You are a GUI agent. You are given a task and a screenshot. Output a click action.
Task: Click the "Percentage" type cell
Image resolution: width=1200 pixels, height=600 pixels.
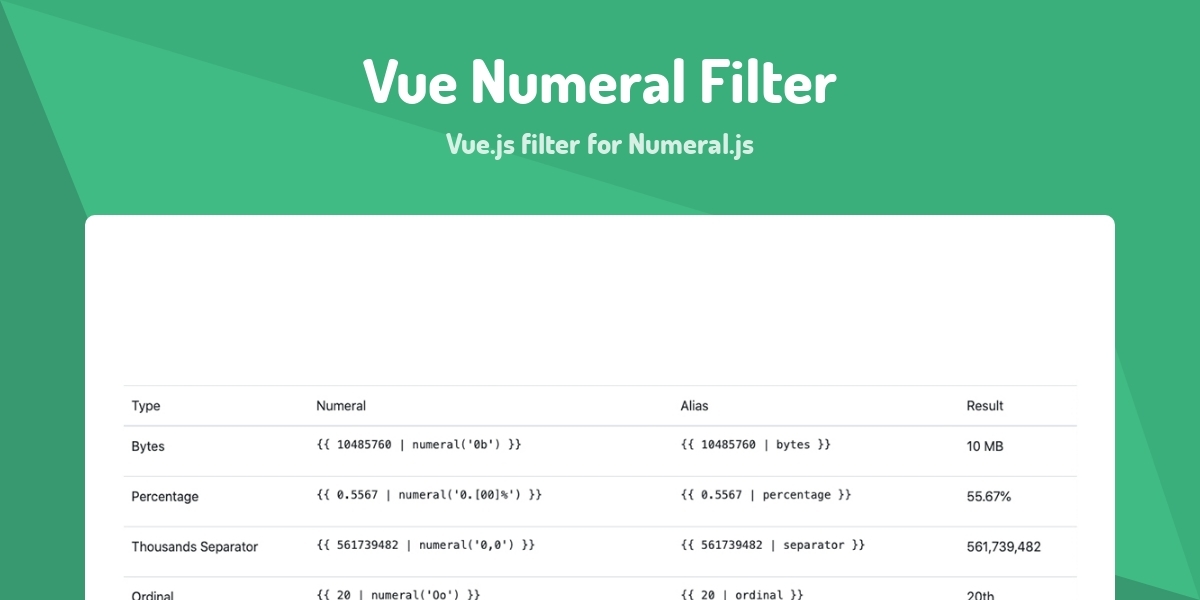point(165,497)
